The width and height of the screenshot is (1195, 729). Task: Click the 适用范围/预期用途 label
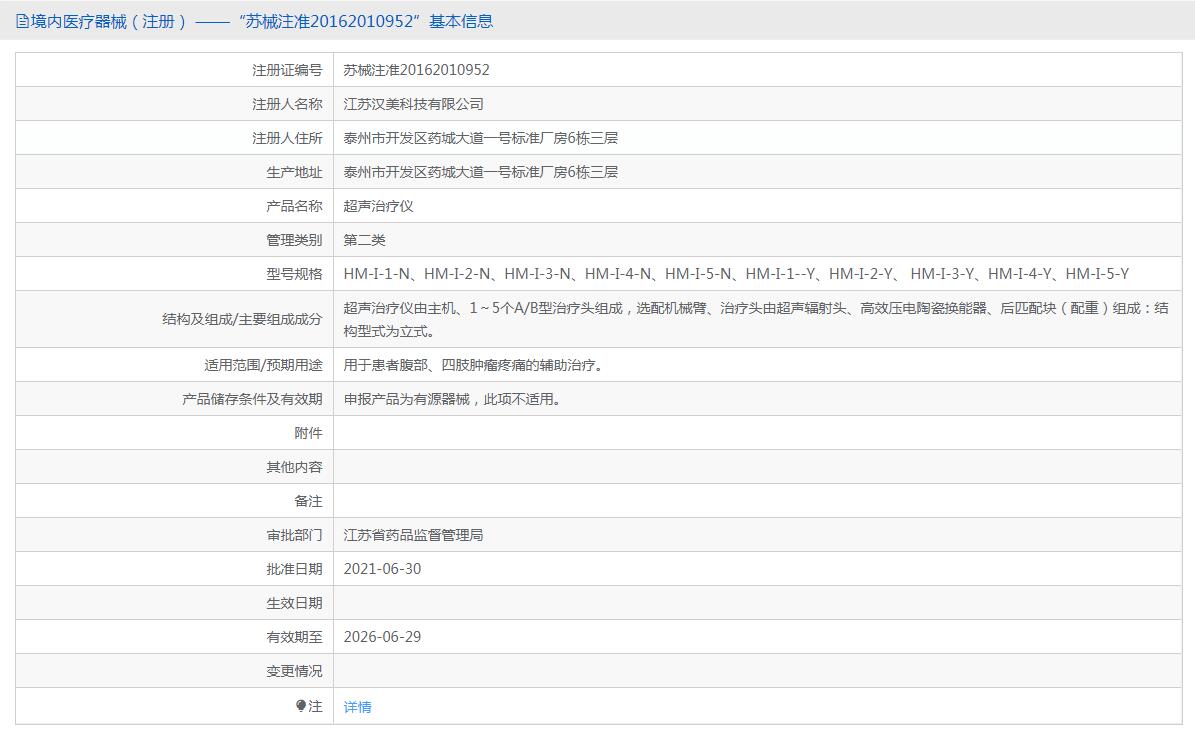[x=263, y=365]
